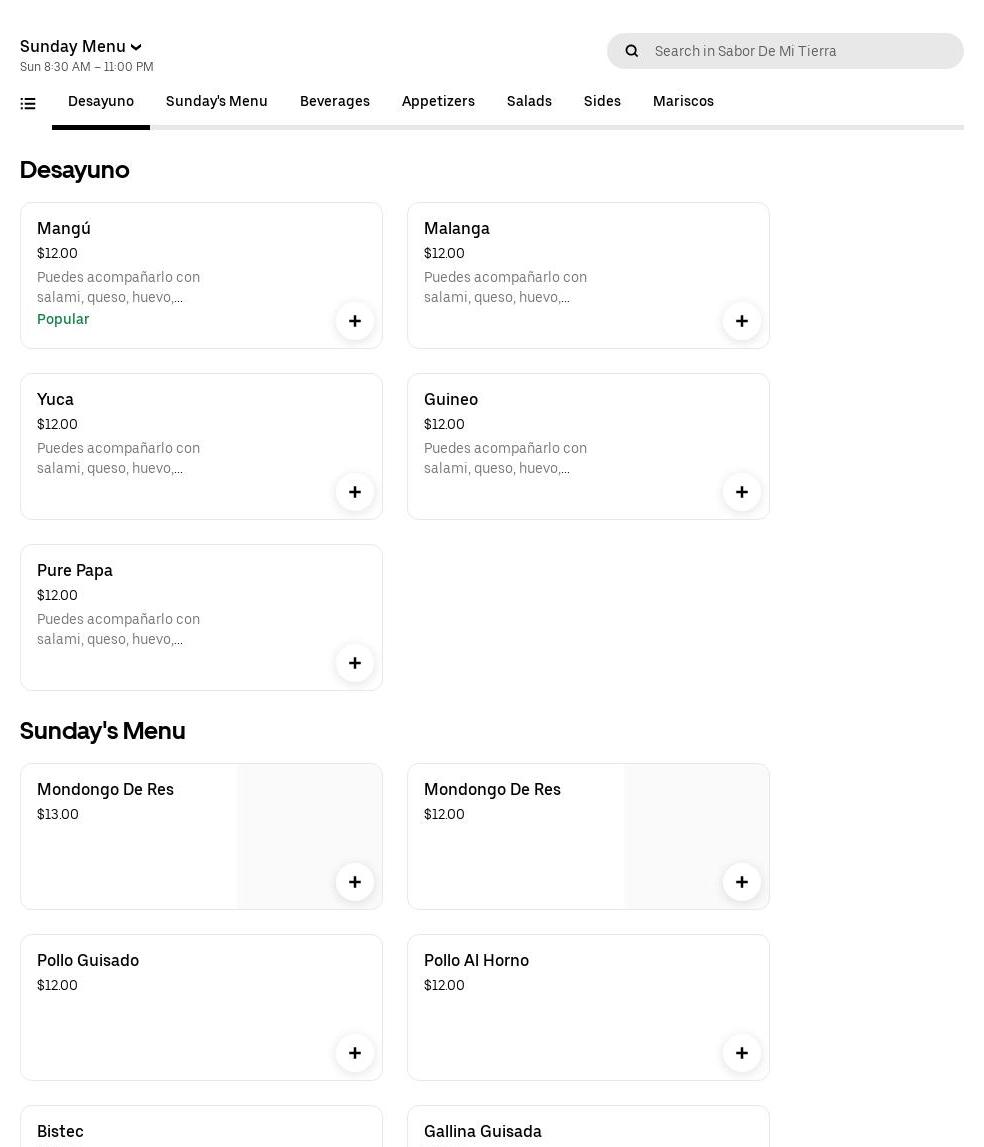Switch to the Beverages tab

click(335, 102)
